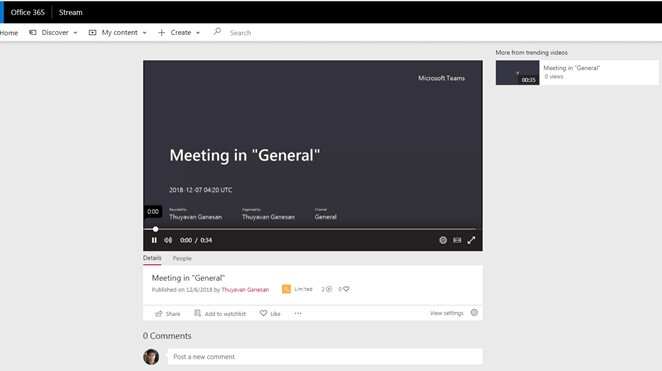
Task: Switch to the Details tab
Action: (x=152, y=258)
